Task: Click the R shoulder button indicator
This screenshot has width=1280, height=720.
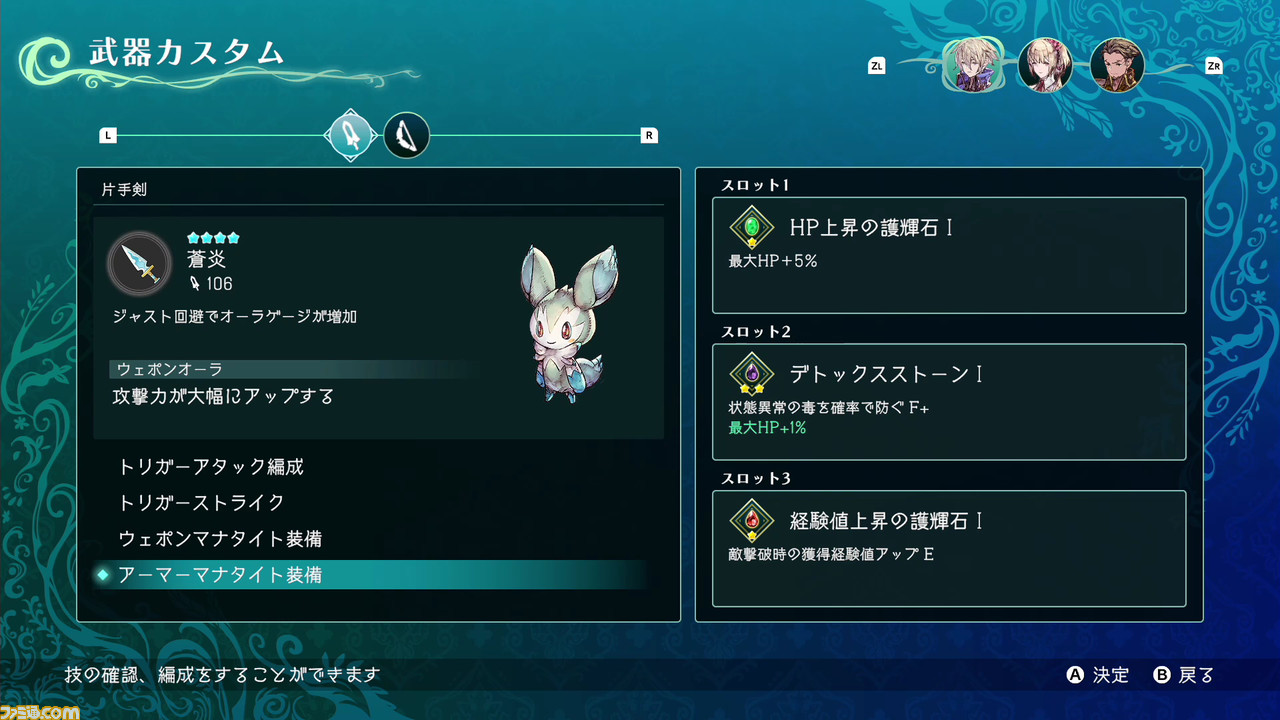Action: point(649,136)
